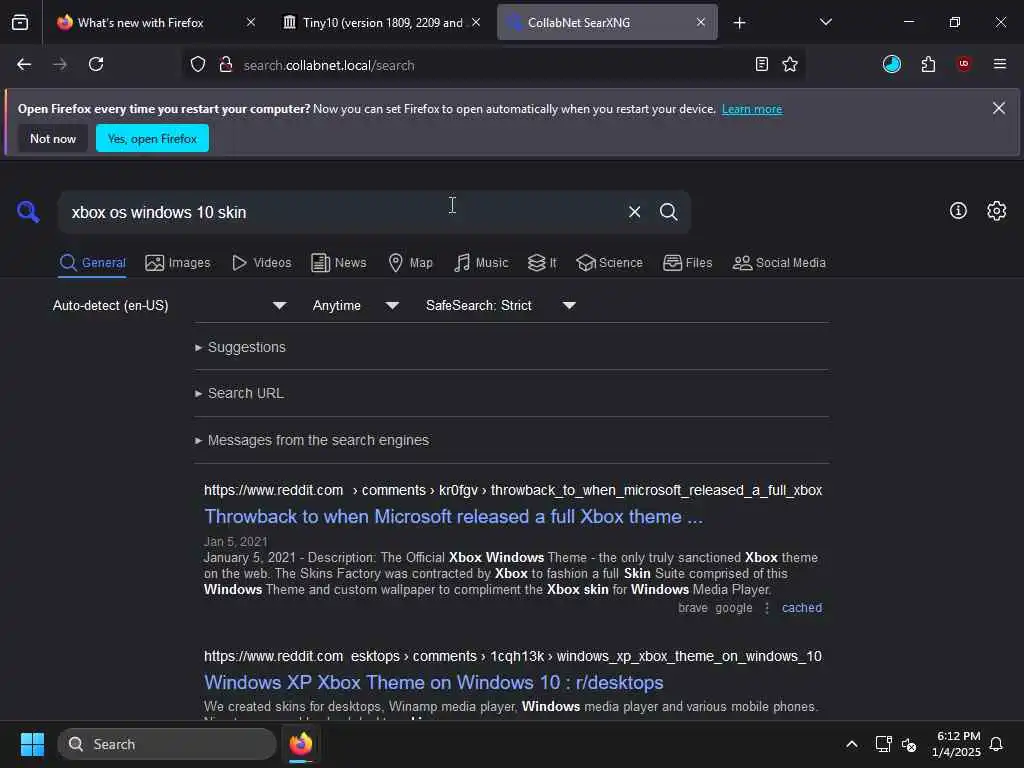
Task: Expand the Suggestions section
Action: pyautogui.click(x=240, y=347)
